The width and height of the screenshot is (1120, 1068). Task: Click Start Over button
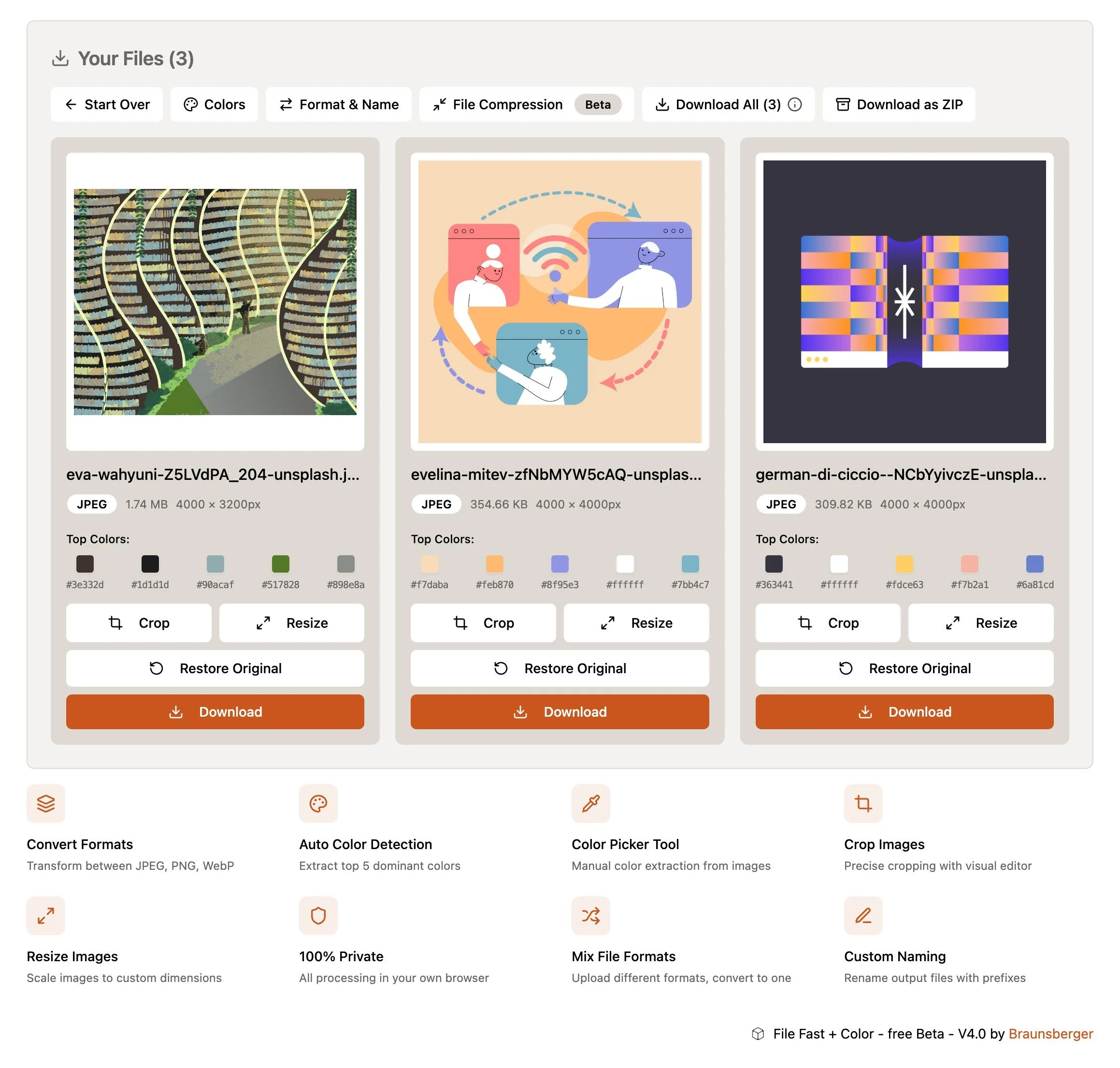107,105
